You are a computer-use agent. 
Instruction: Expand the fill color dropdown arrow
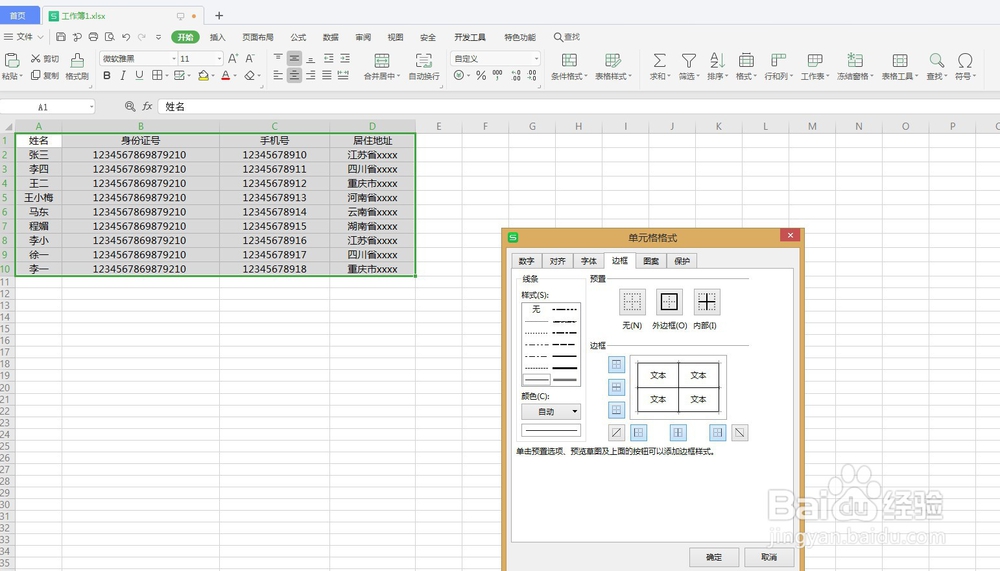(x=214, y=76)
